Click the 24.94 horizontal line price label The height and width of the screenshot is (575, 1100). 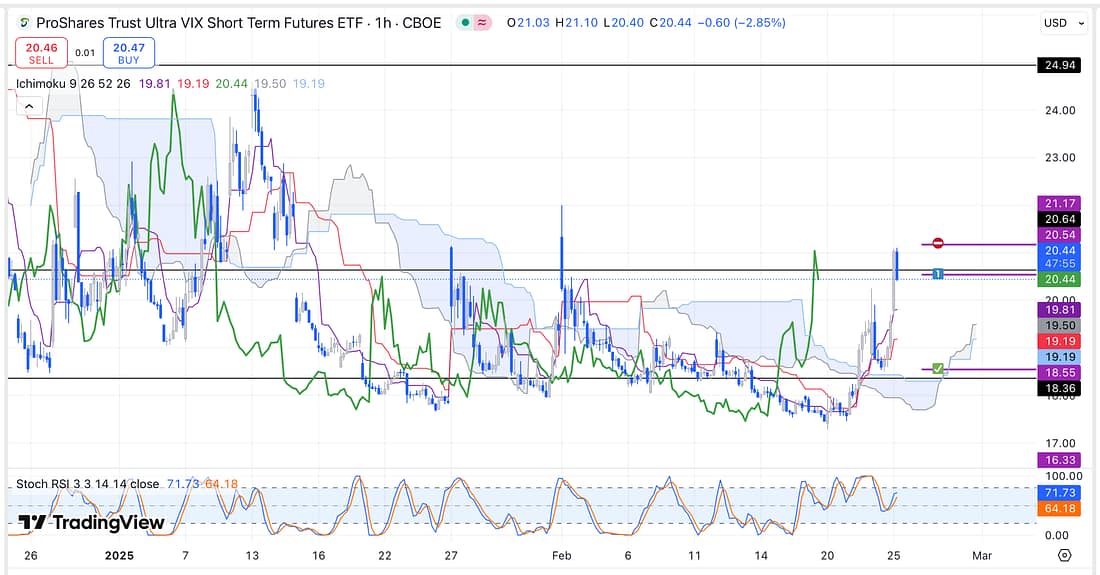pyautogui.click(x=1060, y=66)
